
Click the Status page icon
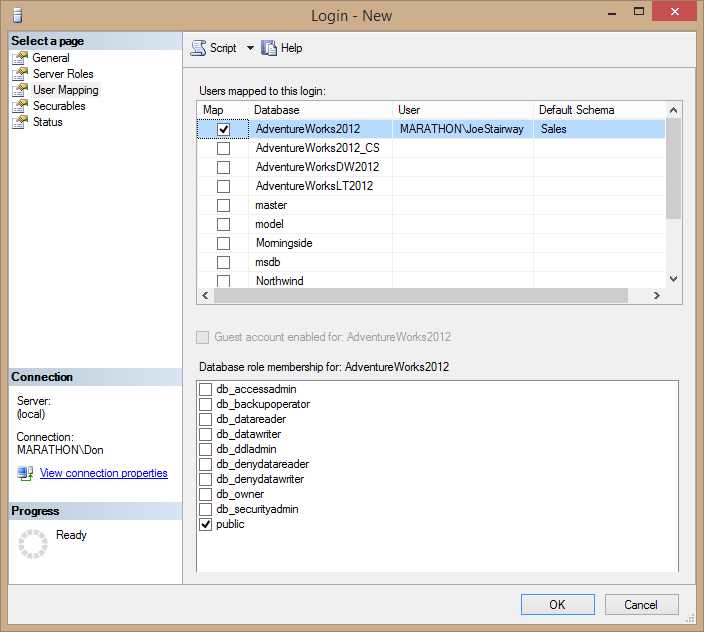(x=20, y=122)
